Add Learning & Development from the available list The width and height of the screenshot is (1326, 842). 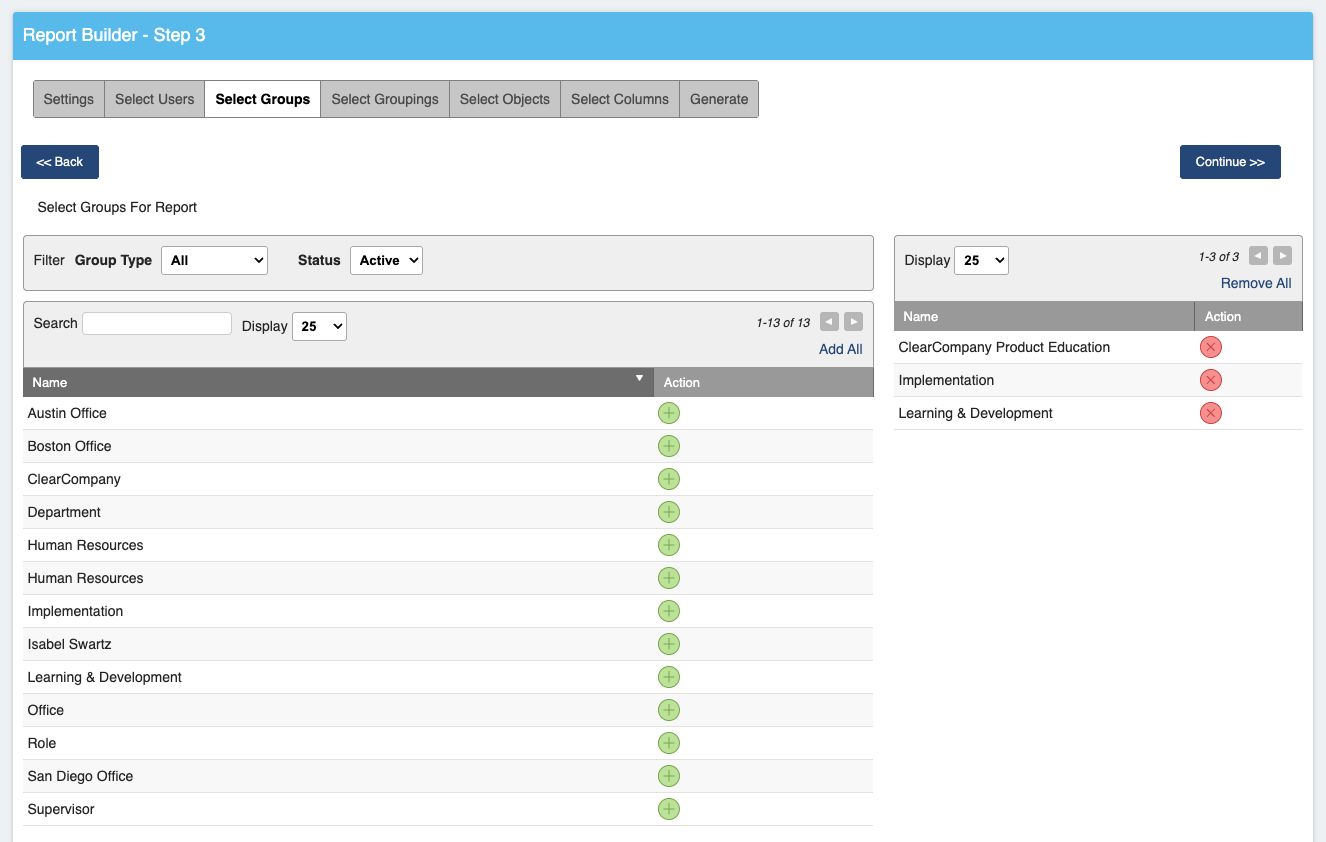click(669, 677)
